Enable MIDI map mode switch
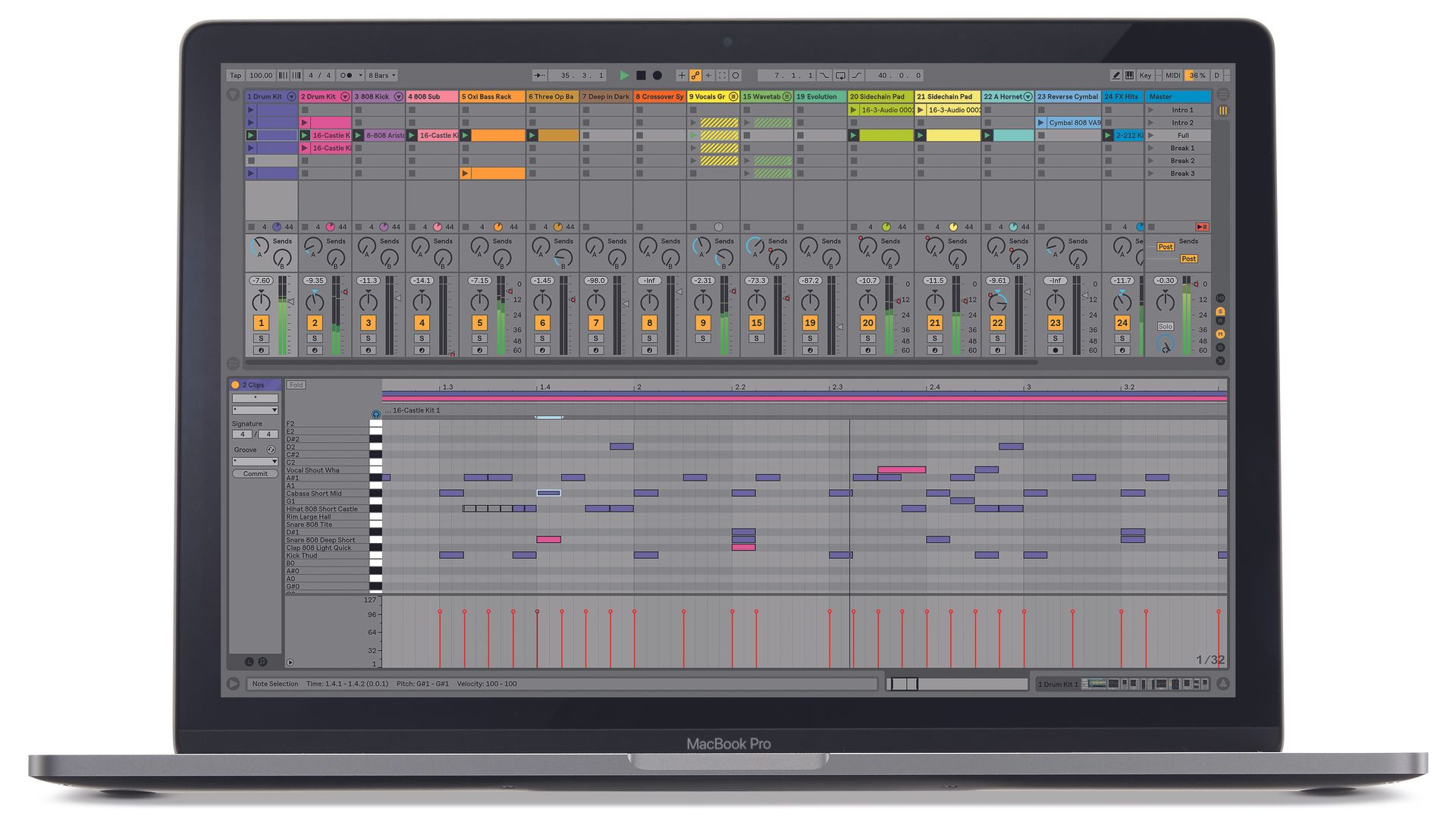Image resolution: width=1456 pixels, height=819 pixels. coord(1172,75)
